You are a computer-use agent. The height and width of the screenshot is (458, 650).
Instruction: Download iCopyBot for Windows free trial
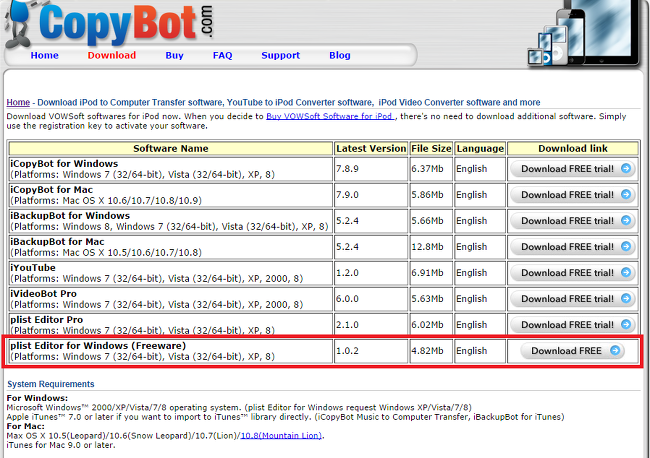click(x=572, y=169)
